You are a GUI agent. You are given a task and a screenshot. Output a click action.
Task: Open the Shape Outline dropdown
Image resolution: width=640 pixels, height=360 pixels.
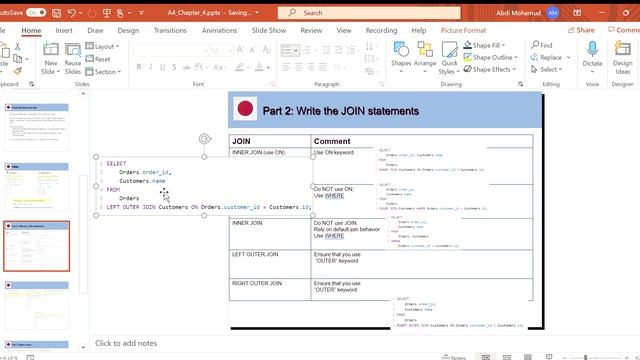click(491, 58)
